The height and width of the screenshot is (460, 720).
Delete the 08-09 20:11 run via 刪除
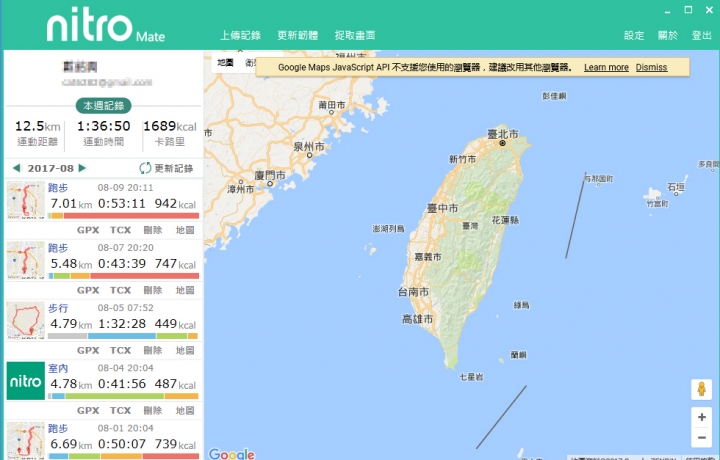point(152,230)
